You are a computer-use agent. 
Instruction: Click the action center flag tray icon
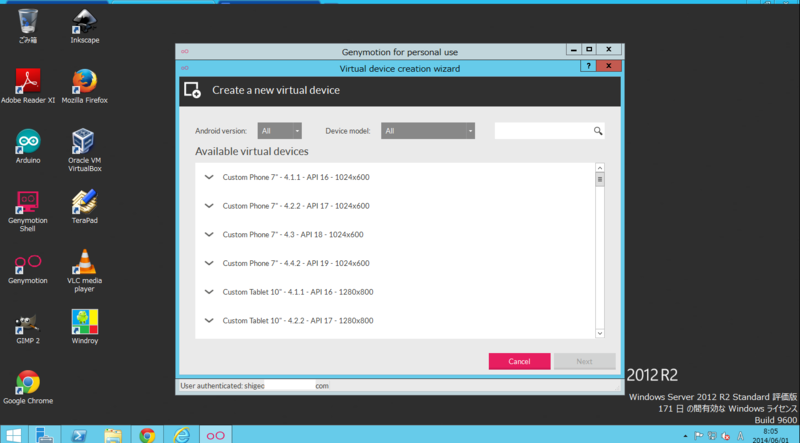698,436
